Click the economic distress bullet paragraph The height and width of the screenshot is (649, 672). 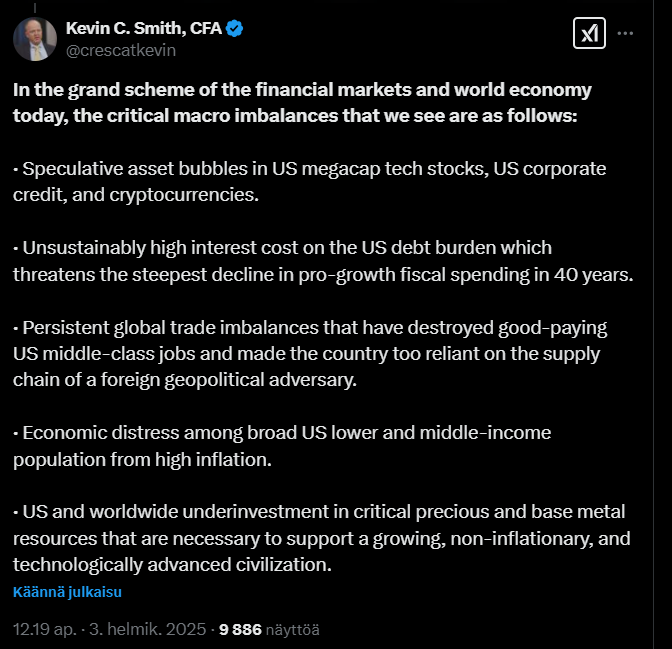[x=282, y=446]
